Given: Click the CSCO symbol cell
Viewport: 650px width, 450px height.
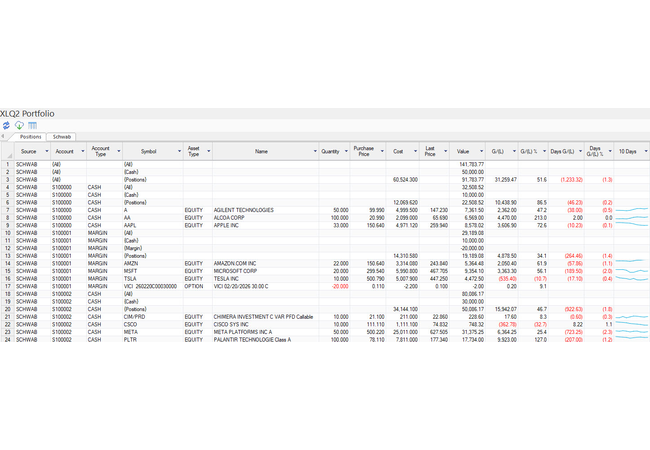Looking at the screenshot, I should point(153,324).
